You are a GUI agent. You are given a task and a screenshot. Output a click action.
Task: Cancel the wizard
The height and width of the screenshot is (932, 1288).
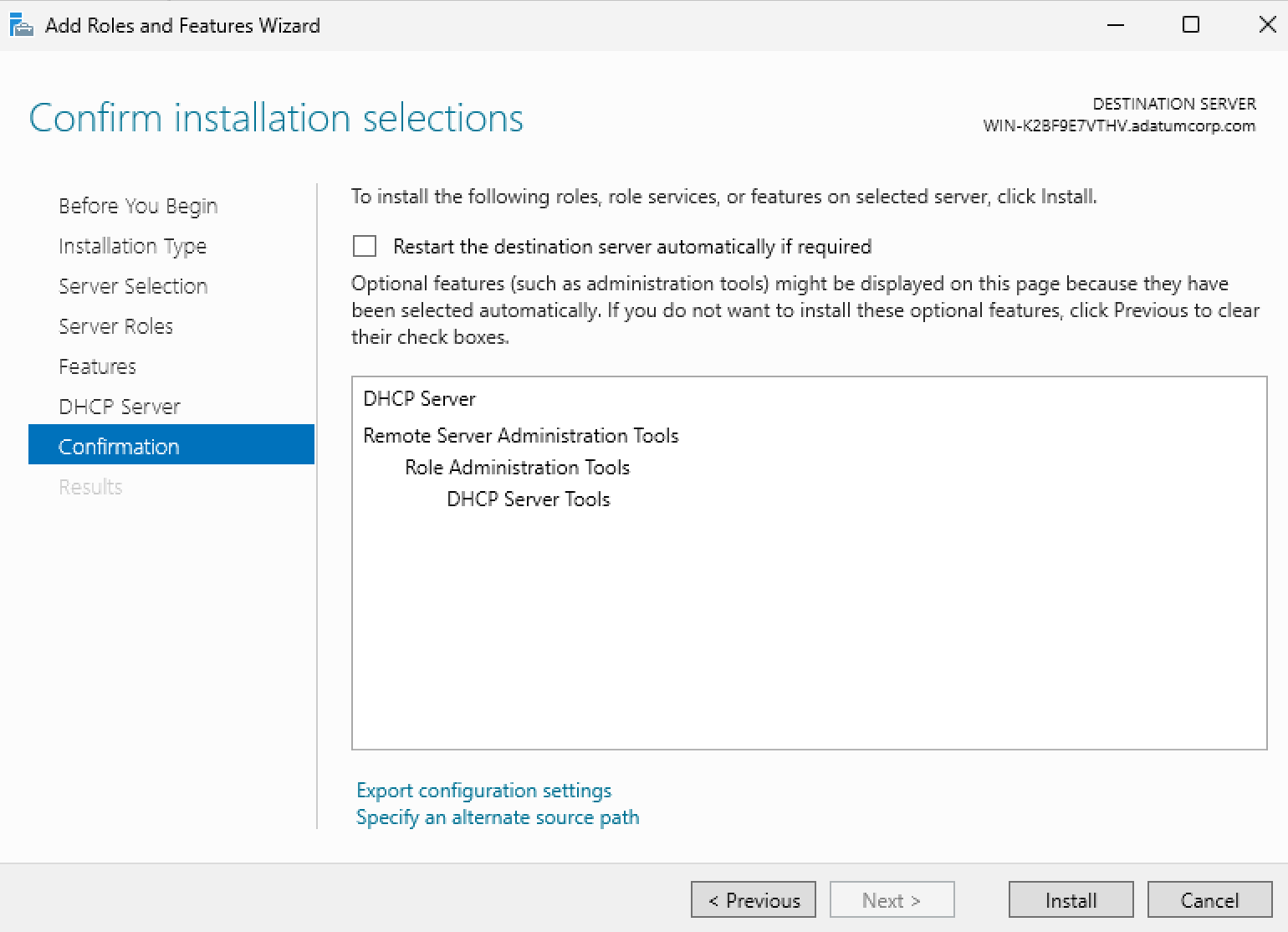[1209, 900]
